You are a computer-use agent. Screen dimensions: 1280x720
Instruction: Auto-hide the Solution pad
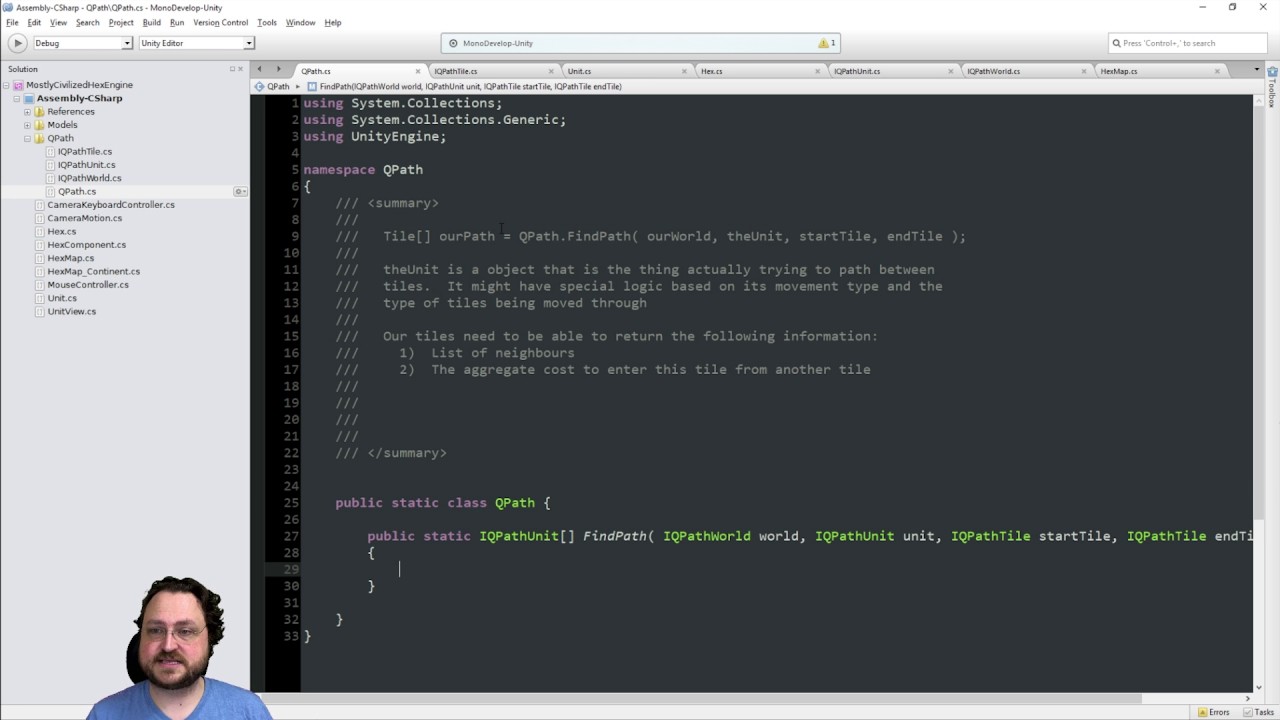233,69
